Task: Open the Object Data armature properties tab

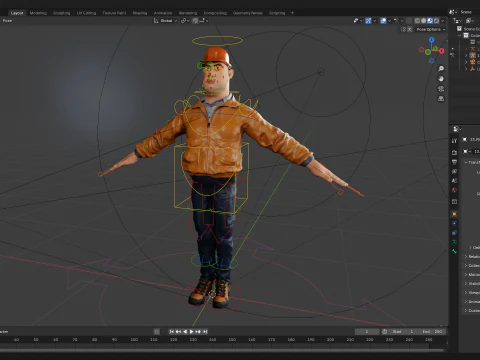Action: pos(454,242)
